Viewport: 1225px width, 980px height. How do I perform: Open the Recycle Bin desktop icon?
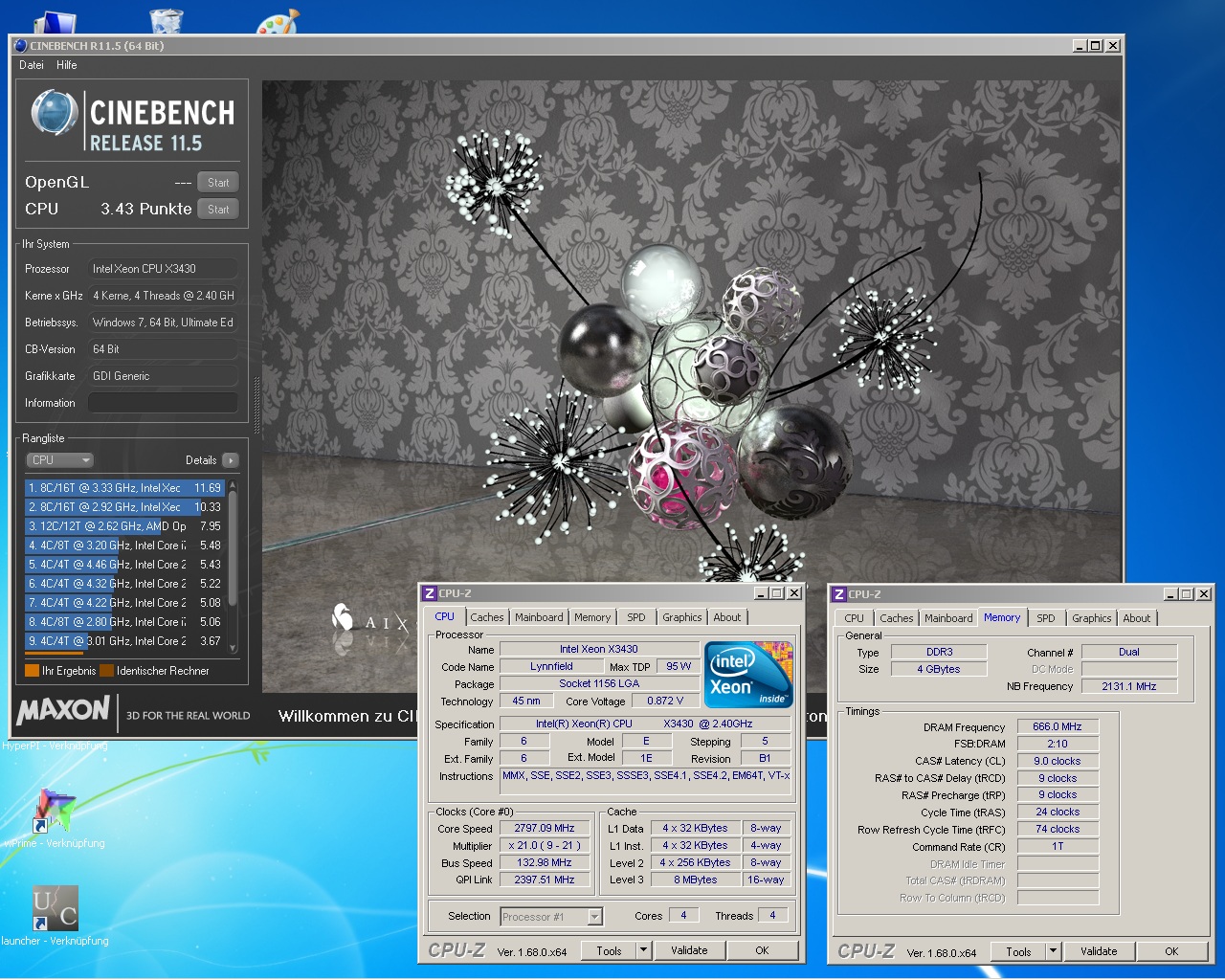click(166, 21)
